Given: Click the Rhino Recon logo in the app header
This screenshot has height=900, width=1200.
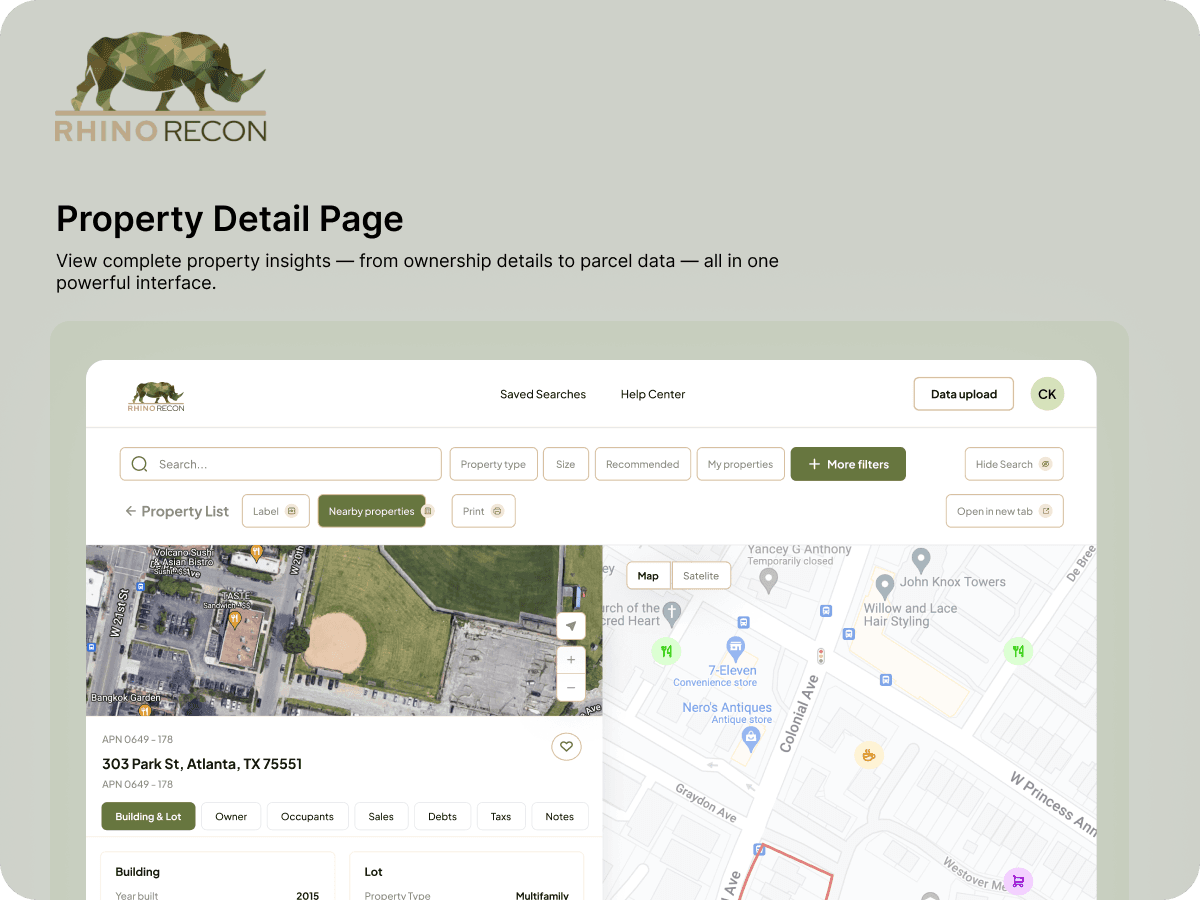Looking at the screenshot, I should tap(156, 395).
